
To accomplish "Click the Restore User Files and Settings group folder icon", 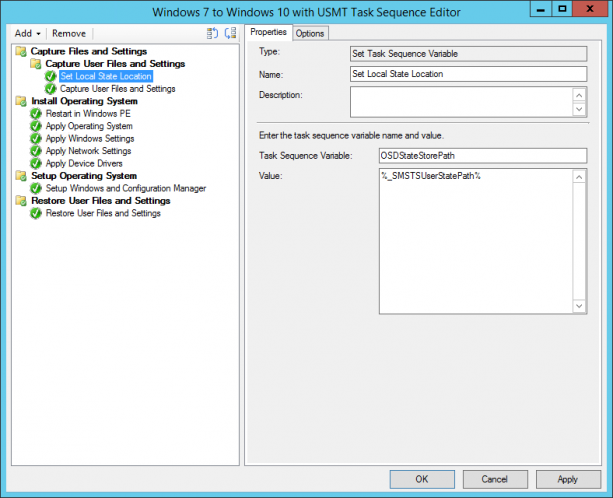I will [x=21, y=201].
